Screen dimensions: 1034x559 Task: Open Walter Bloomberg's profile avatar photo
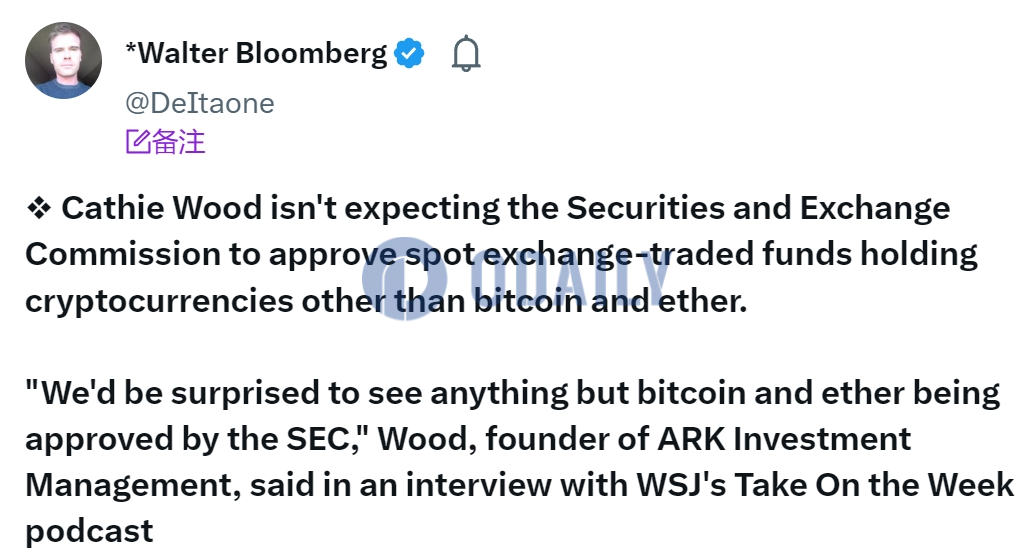63,60
